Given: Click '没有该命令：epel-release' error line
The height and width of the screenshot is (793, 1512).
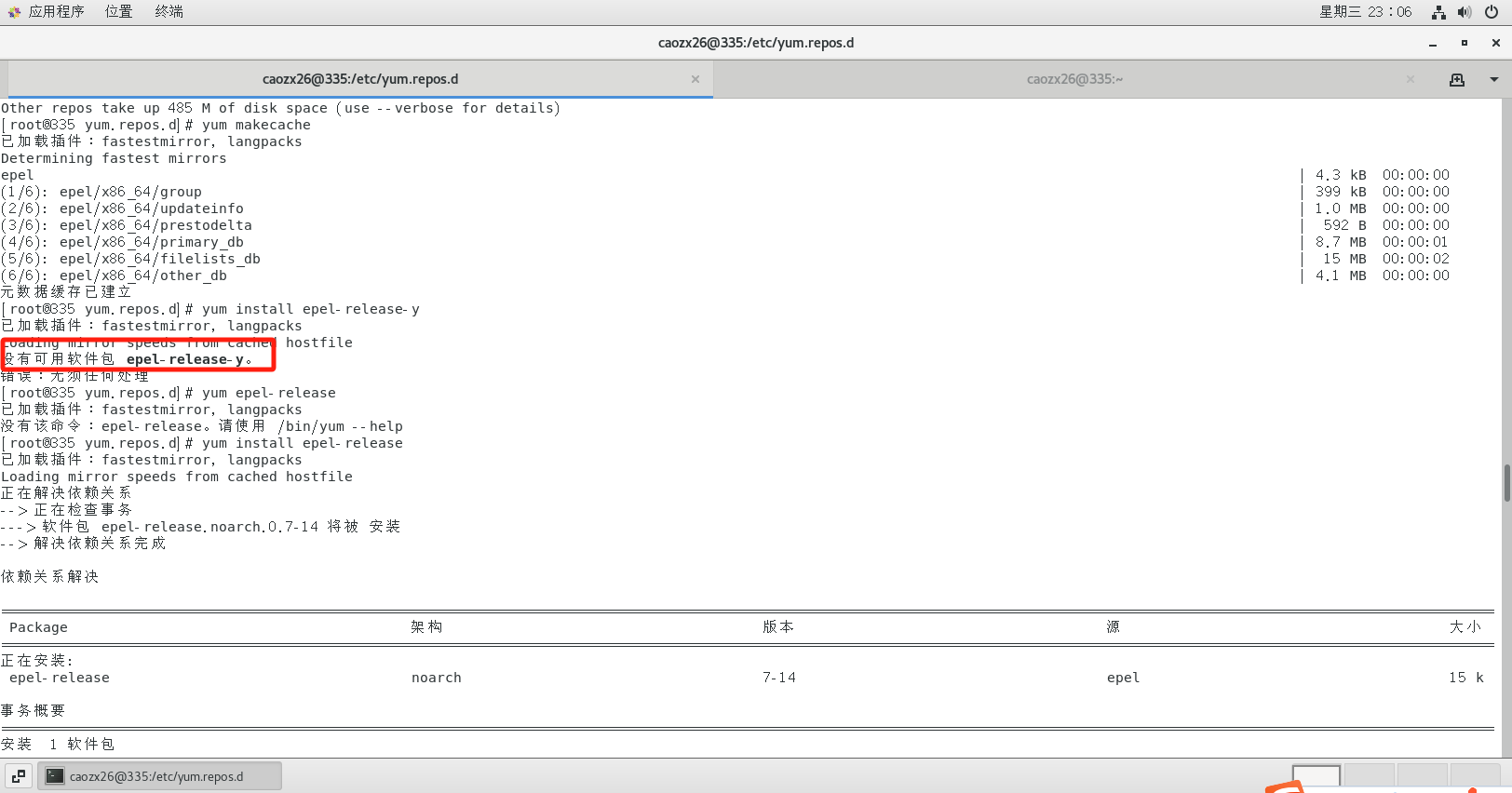Looking at the screenshot, I should [202, 426].
